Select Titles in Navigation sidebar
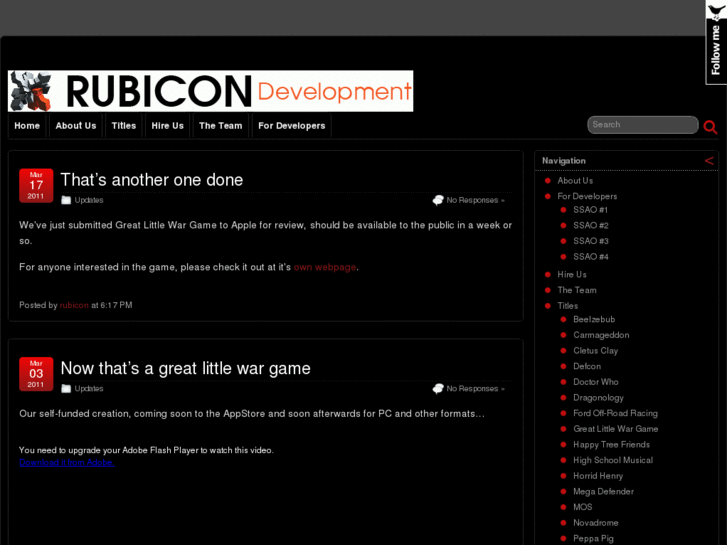Image resolution: width=727 pixels, height=545 pixels. click(x=568, y=306)
